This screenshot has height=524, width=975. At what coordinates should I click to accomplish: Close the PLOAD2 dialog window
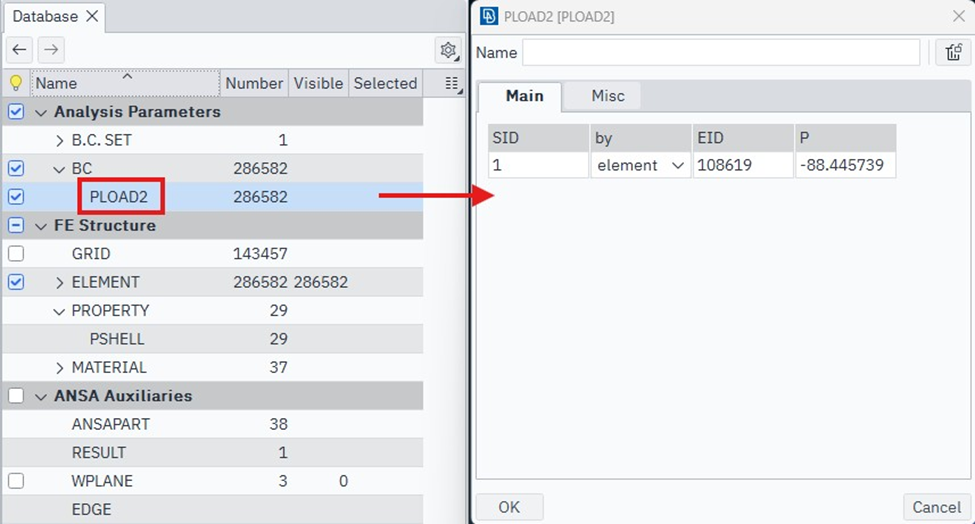coord(959,16)
